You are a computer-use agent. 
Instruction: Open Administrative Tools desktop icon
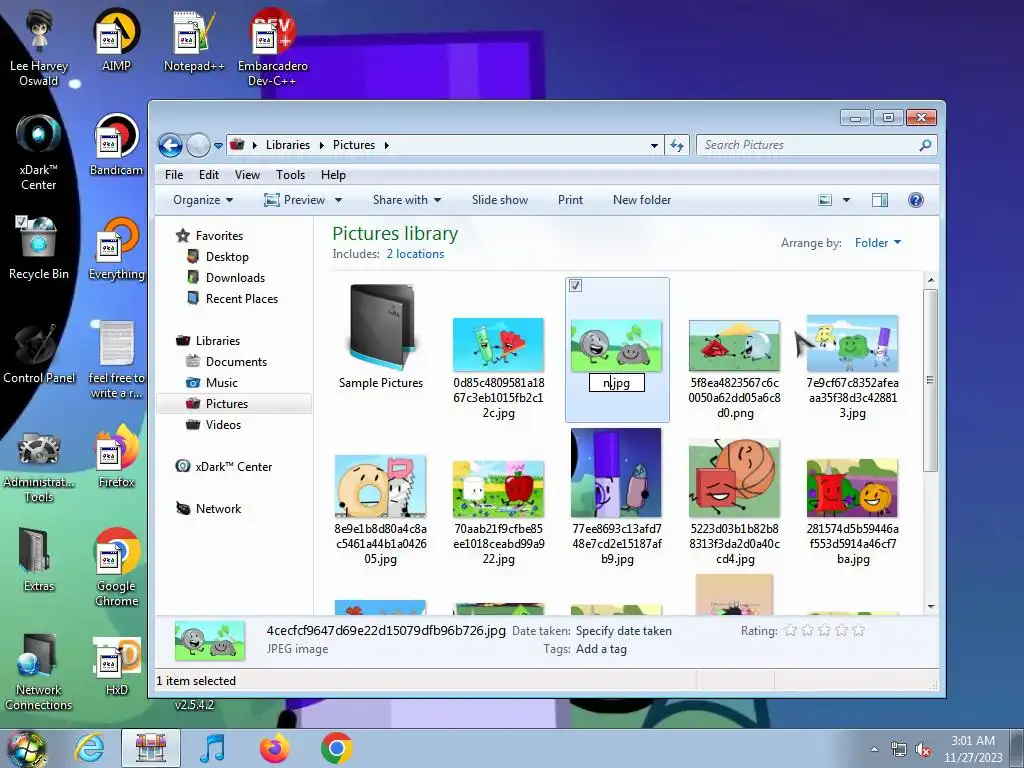[39, 467]
